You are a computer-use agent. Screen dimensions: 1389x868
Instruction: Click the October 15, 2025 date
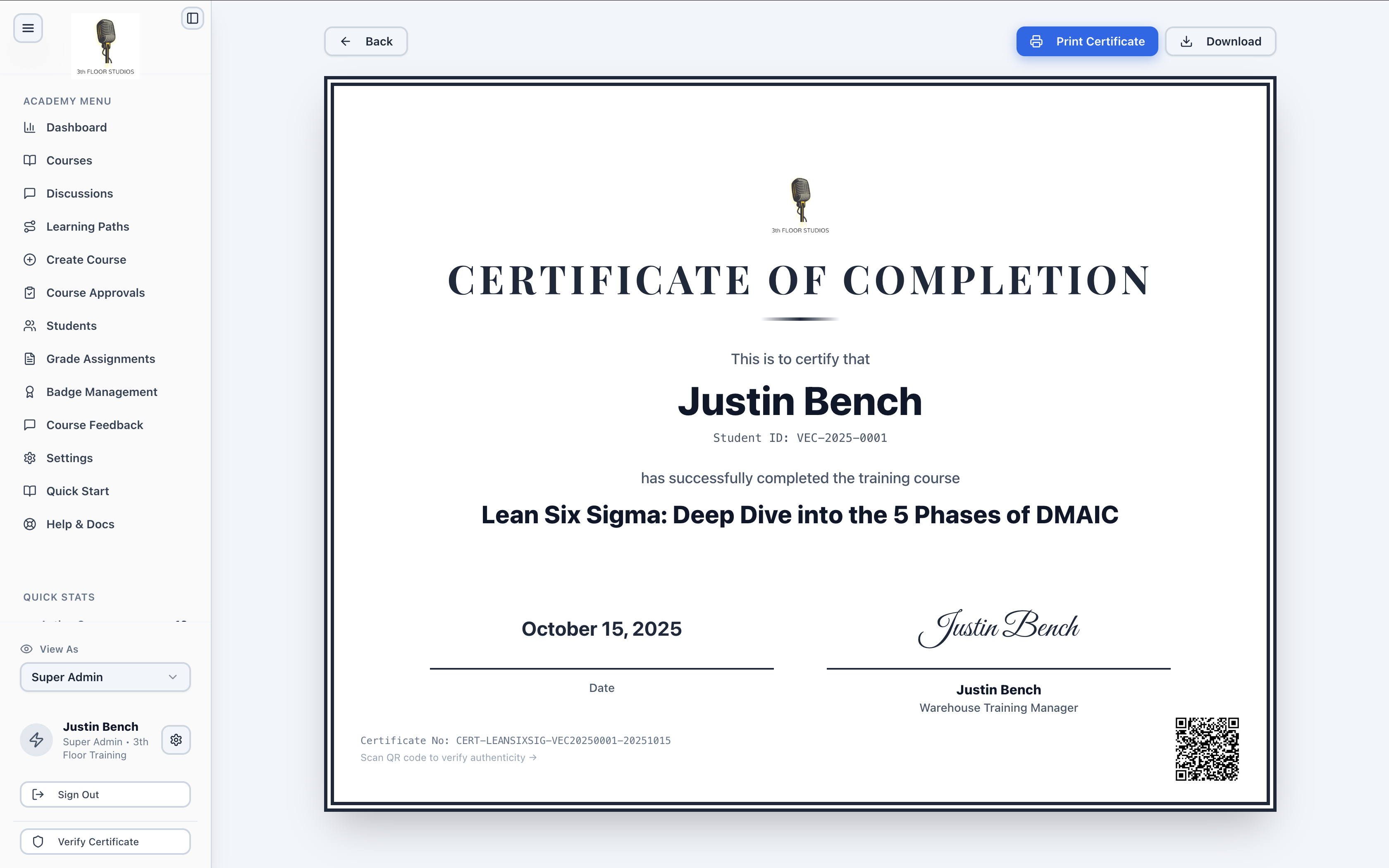(x=601, y=629)
